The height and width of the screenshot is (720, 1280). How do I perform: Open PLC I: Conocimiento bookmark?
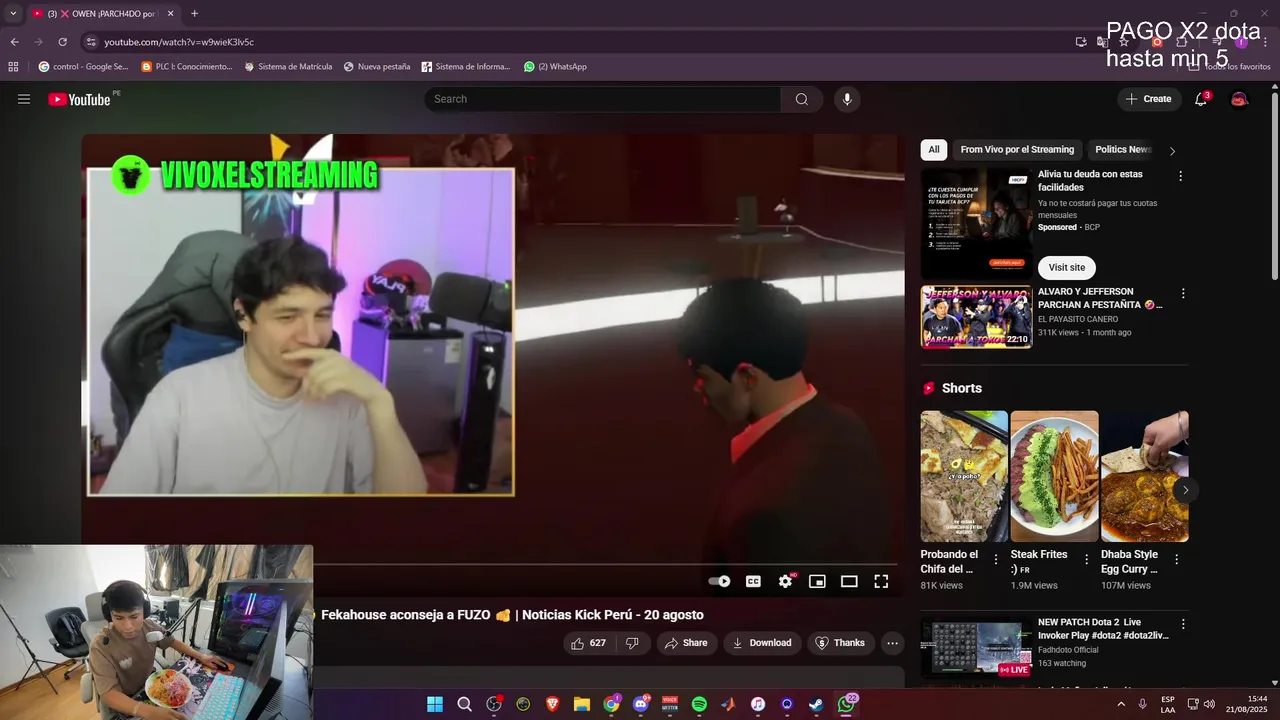pos(187,67)
